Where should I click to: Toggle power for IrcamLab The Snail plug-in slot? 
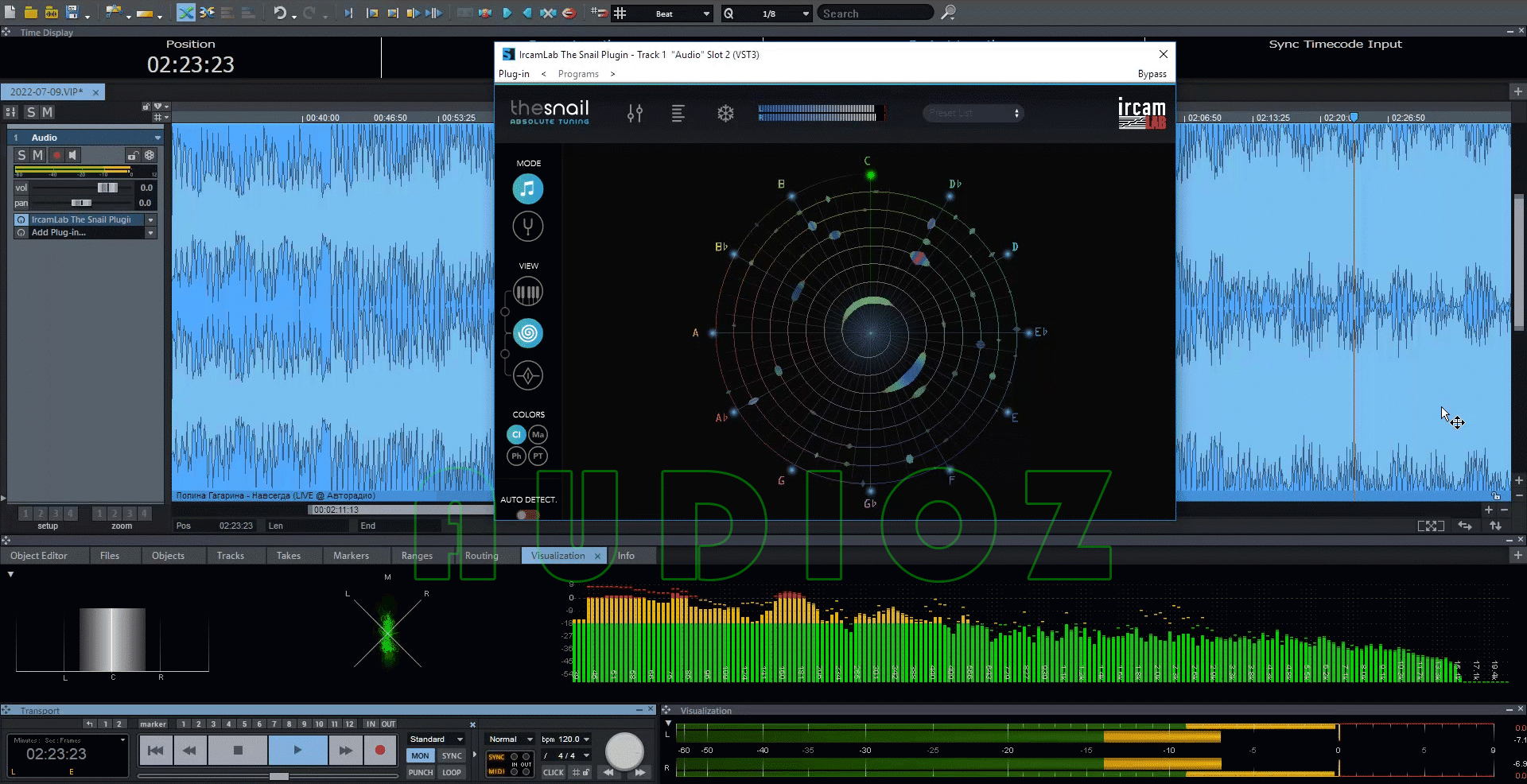[x=21, y=219]
